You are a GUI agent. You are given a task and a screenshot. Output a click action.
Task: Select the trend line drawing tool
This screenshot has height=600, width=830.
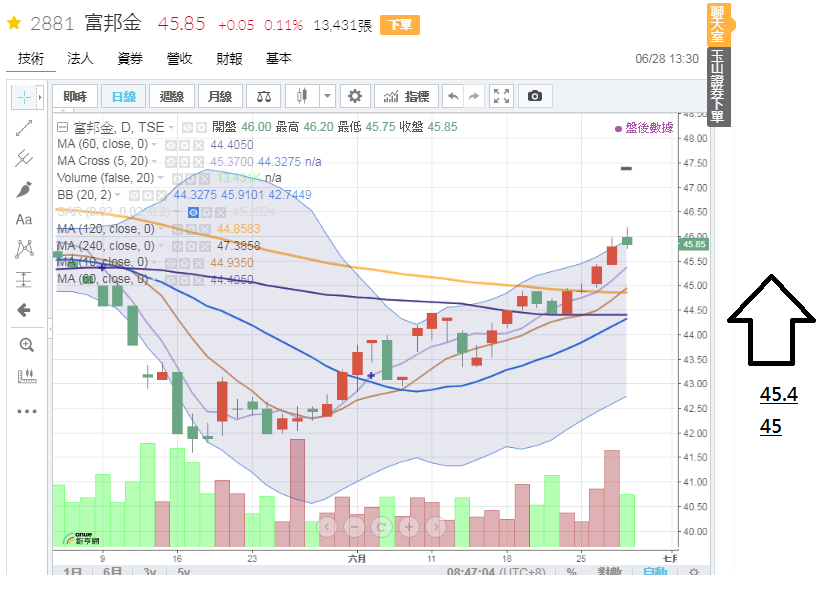[24, 128]
